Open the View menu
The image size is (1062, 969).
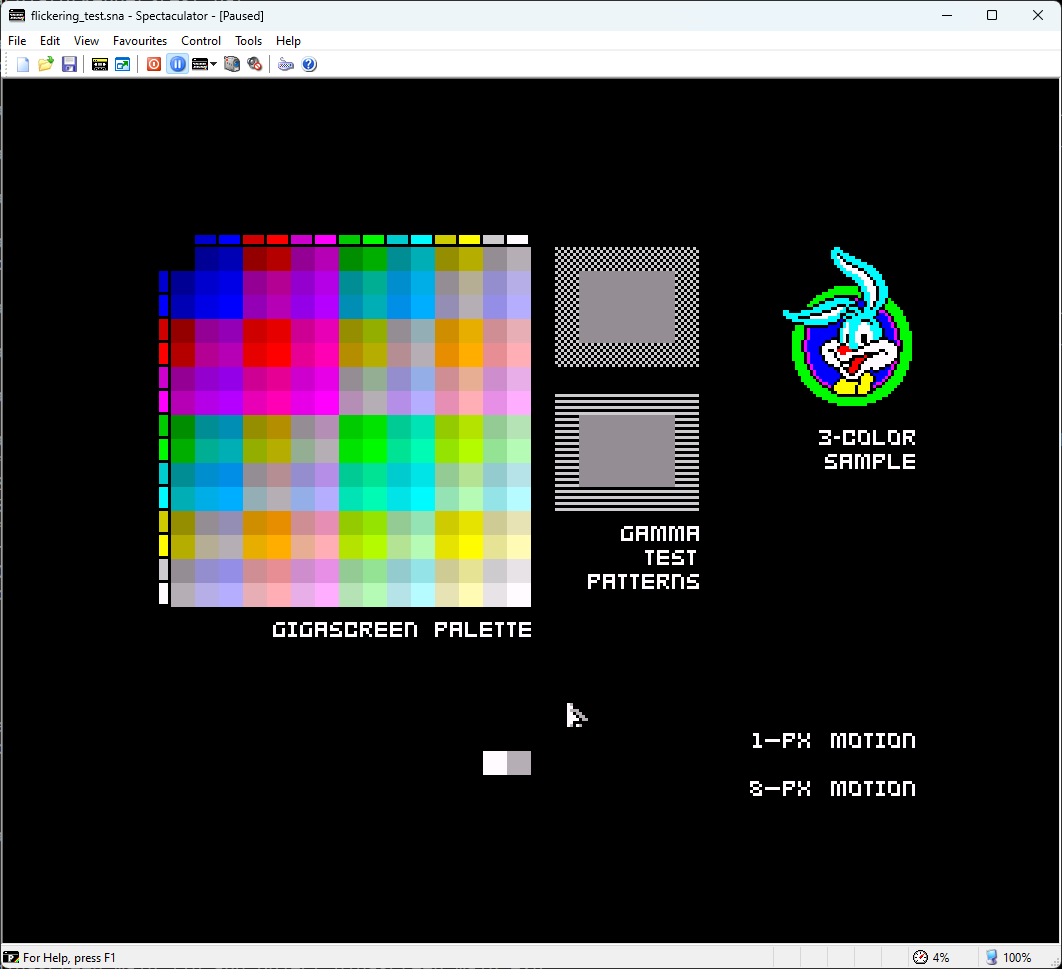click(86, 41)
